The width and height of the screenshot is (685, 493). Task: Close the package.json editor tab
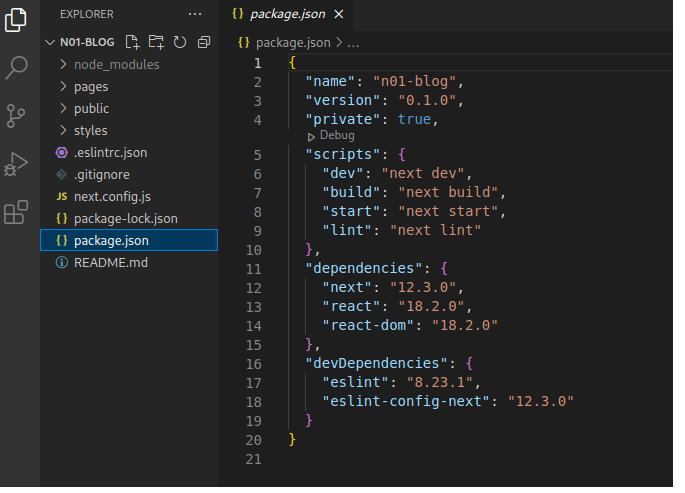point(339,14)
